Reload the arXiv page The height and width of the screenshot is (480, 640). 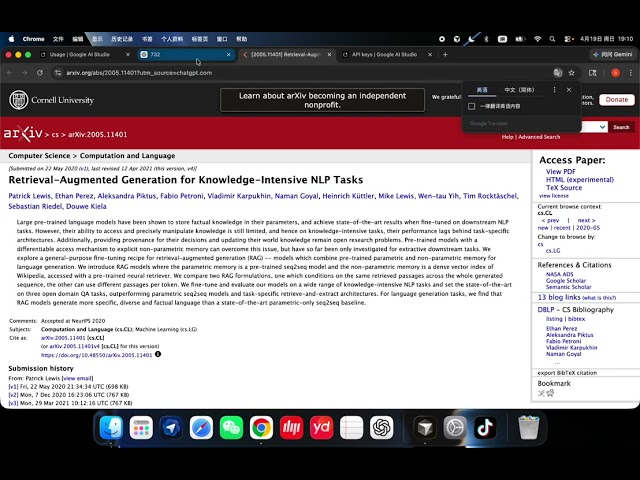tap(40, 73)
